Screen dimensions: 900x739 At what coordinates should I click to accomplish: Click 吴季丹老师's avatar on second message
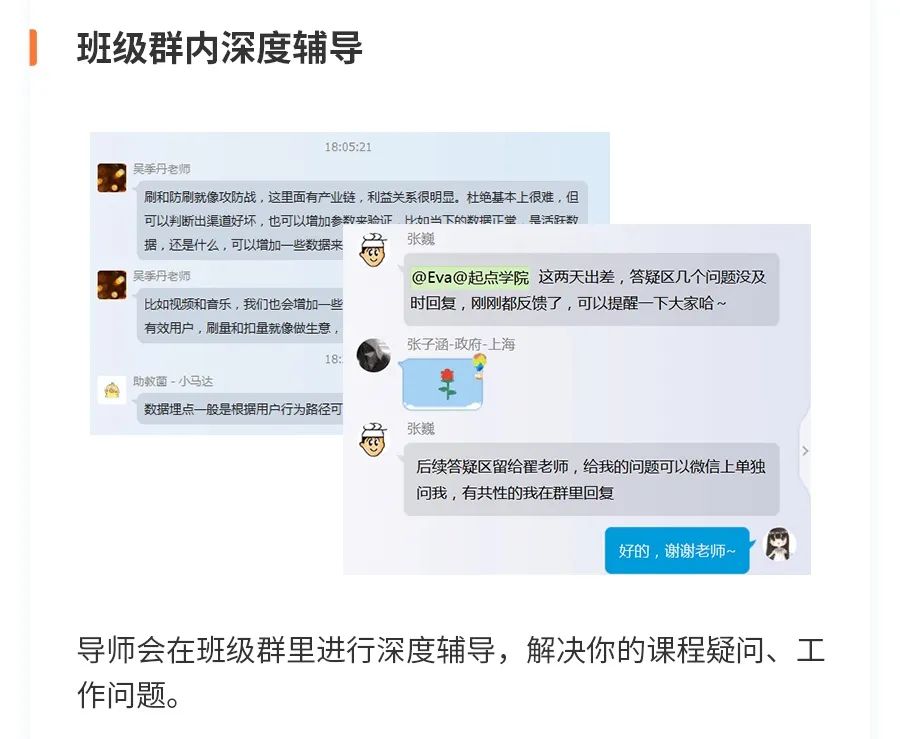coord(111,285)
